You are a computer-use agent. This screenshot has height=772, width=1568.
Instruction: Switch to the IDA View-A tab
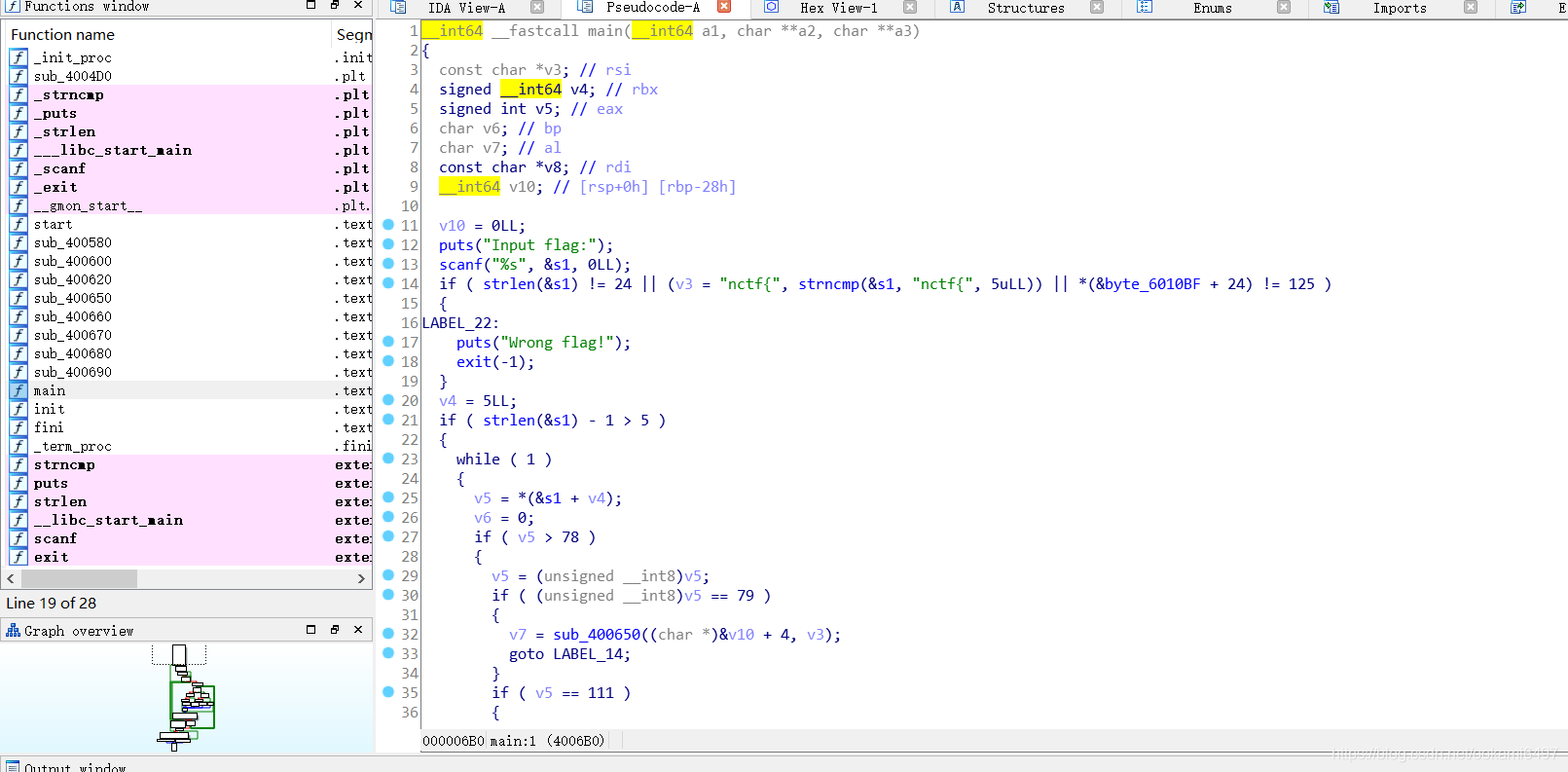pyautogui.click(x=466, y=8)
